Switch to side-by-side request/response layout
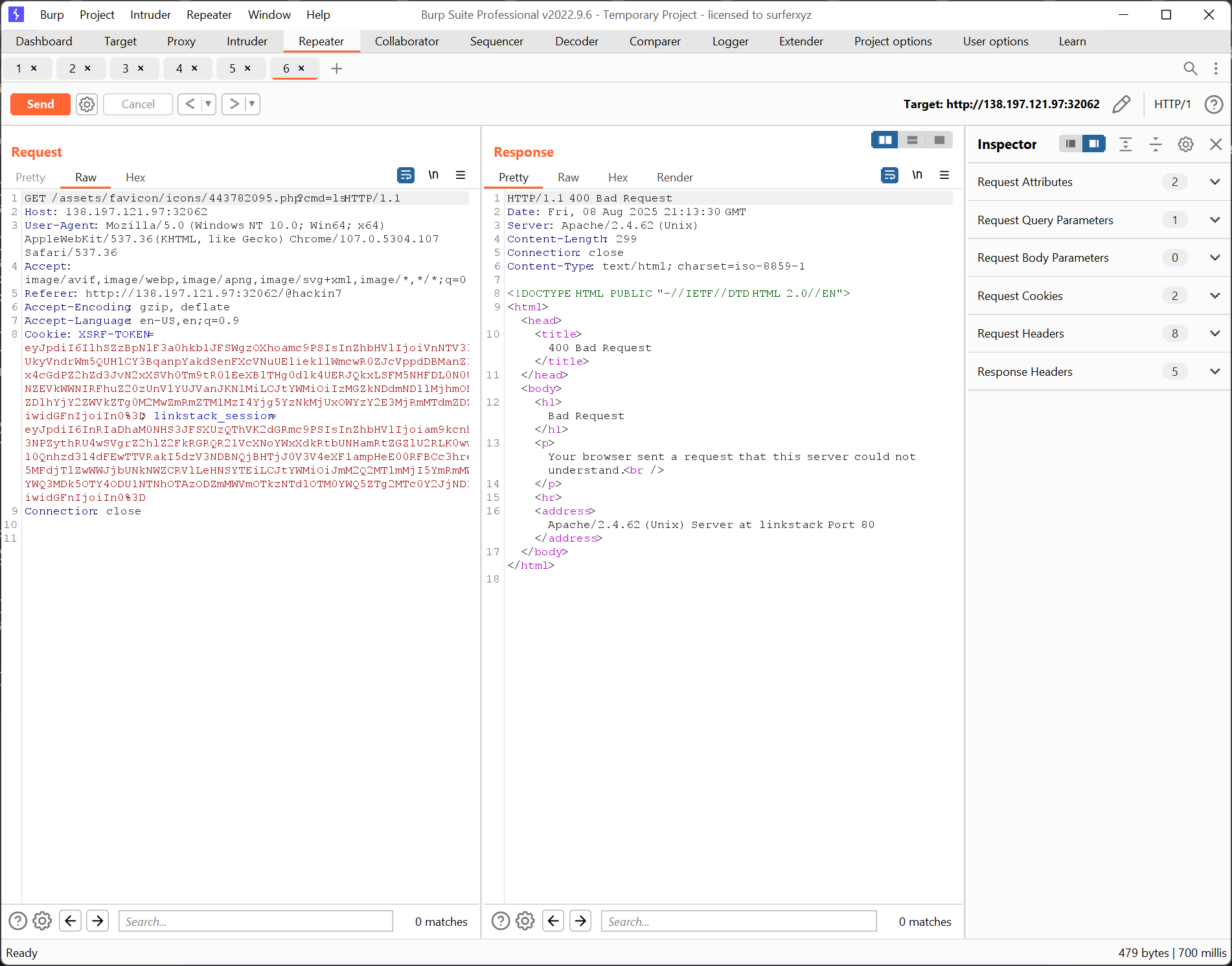 [x=885, y=140]
